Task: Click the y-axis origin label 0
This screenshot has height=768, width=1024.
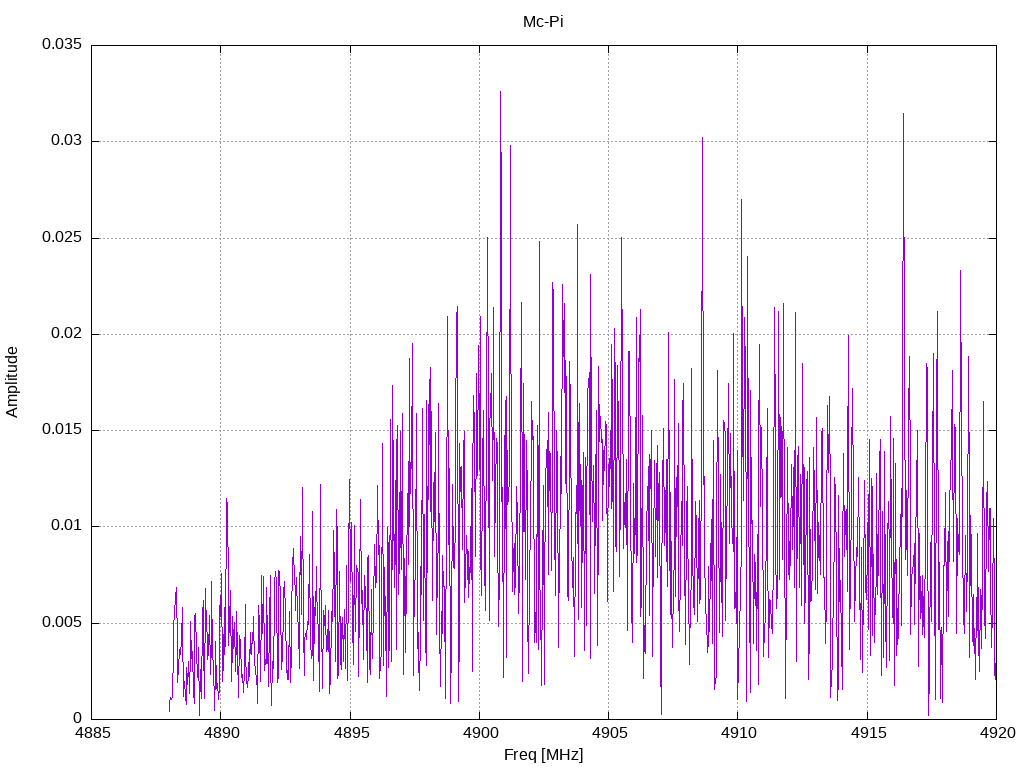Action: point(78,718)
